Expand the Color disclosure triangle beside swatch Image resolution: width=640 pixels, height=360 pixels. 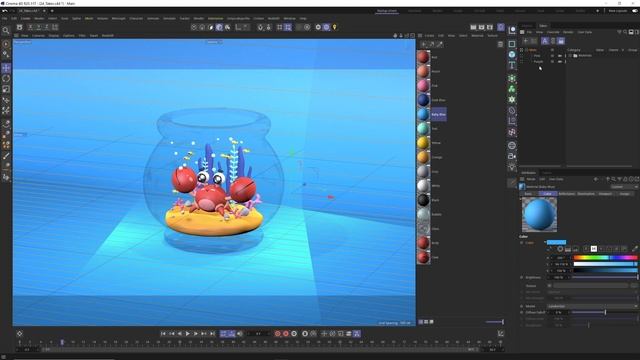(x=545, y=242)
